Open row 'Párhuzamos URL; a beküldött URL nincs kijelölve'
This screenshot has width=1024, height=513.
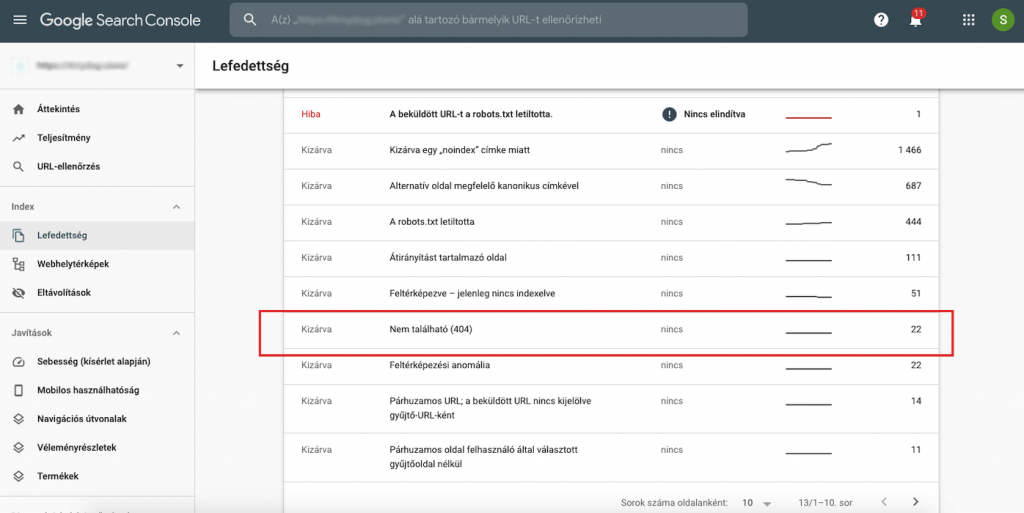[x=611, y=409]
